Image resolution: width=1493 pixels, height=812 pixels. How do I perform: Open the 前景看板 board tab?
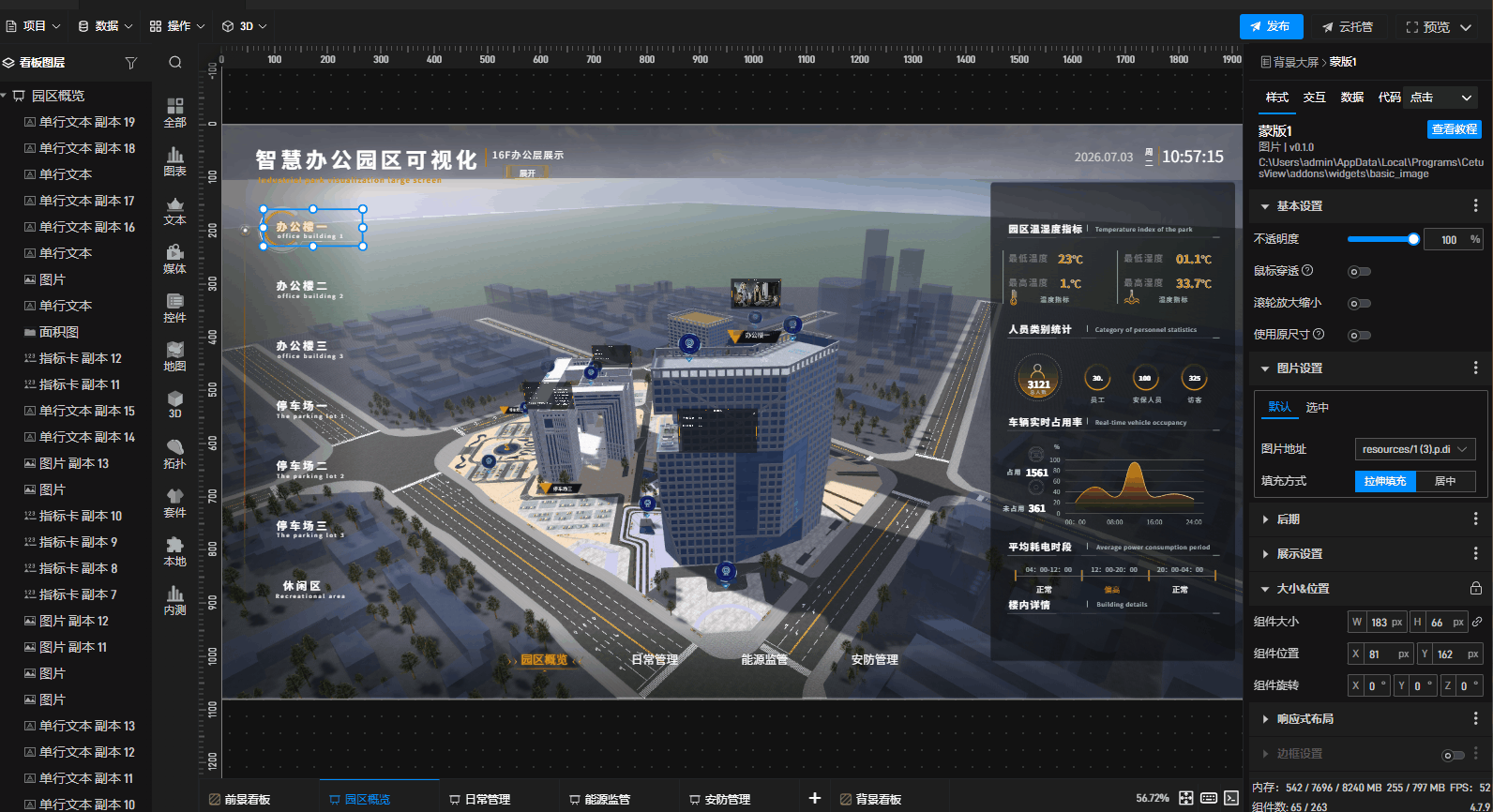click(240, 799)
